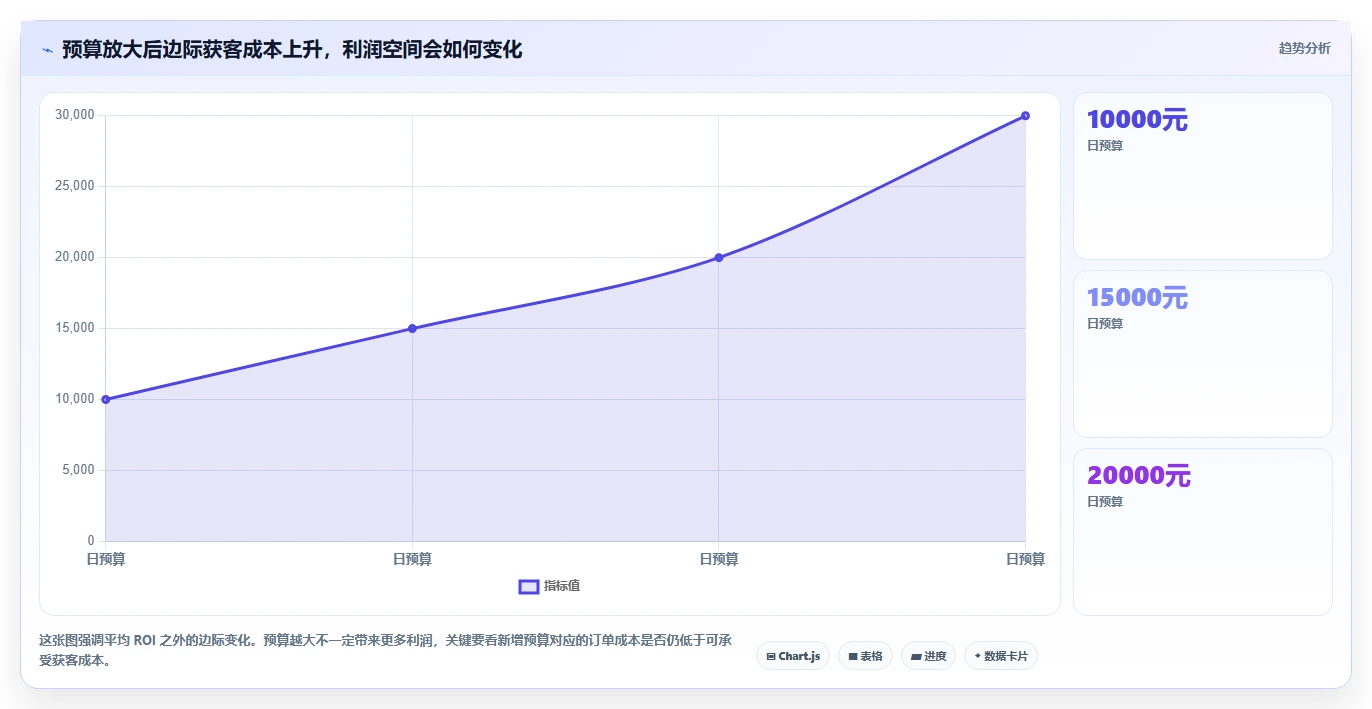The image size is (1372, 709).
Task: Toggle the 指标值 legend swatch
Action: (529, 586)
